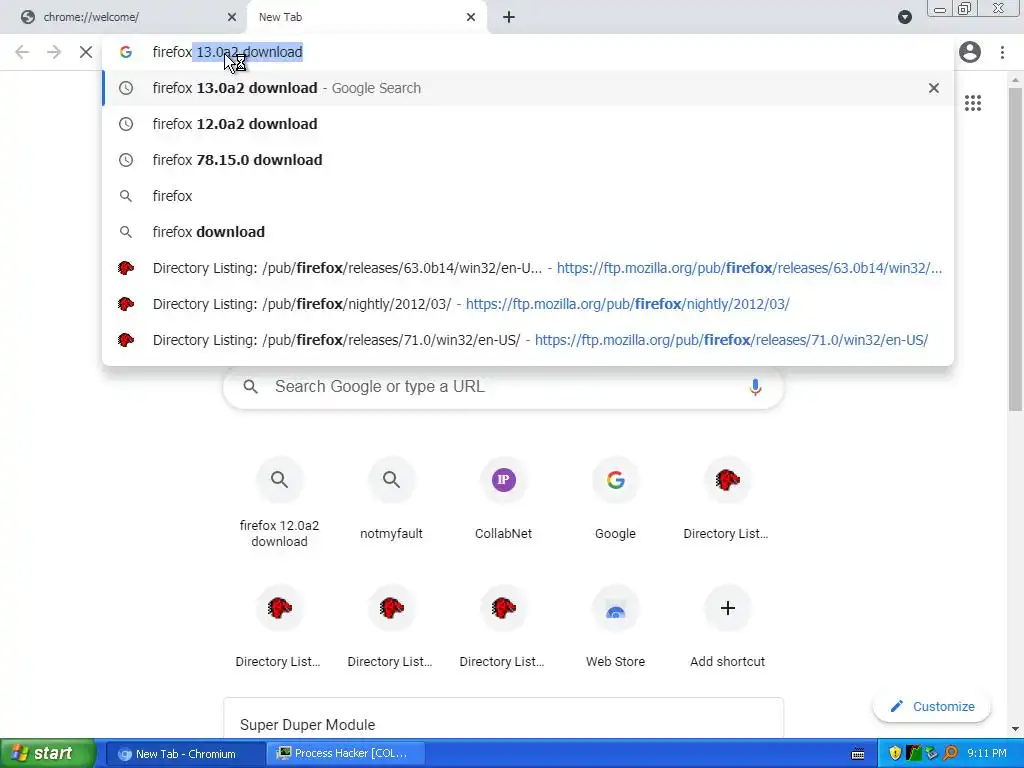
Task: Stop loading the page with the X button
Action: (86, 52)
